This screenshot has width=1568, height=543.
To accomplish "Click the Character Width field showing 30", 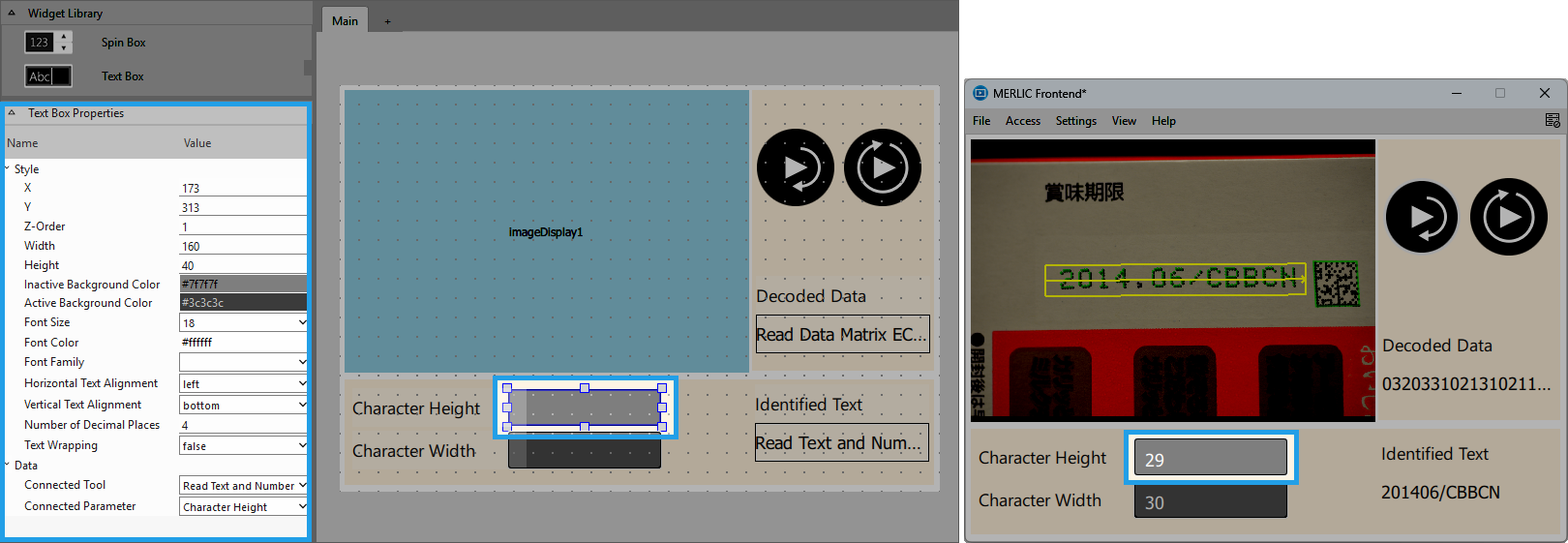I will click(1210, 502).
